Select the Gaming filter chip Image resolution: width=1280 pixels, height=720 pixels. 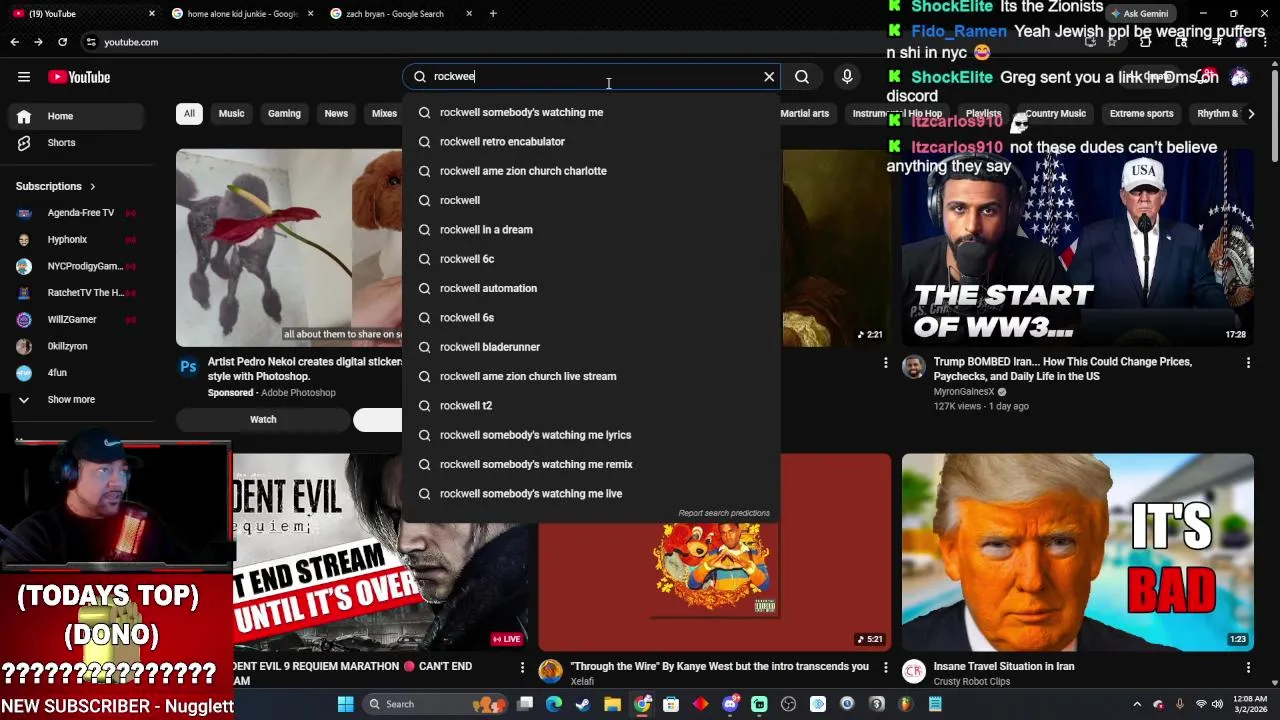tap(284, 114)
